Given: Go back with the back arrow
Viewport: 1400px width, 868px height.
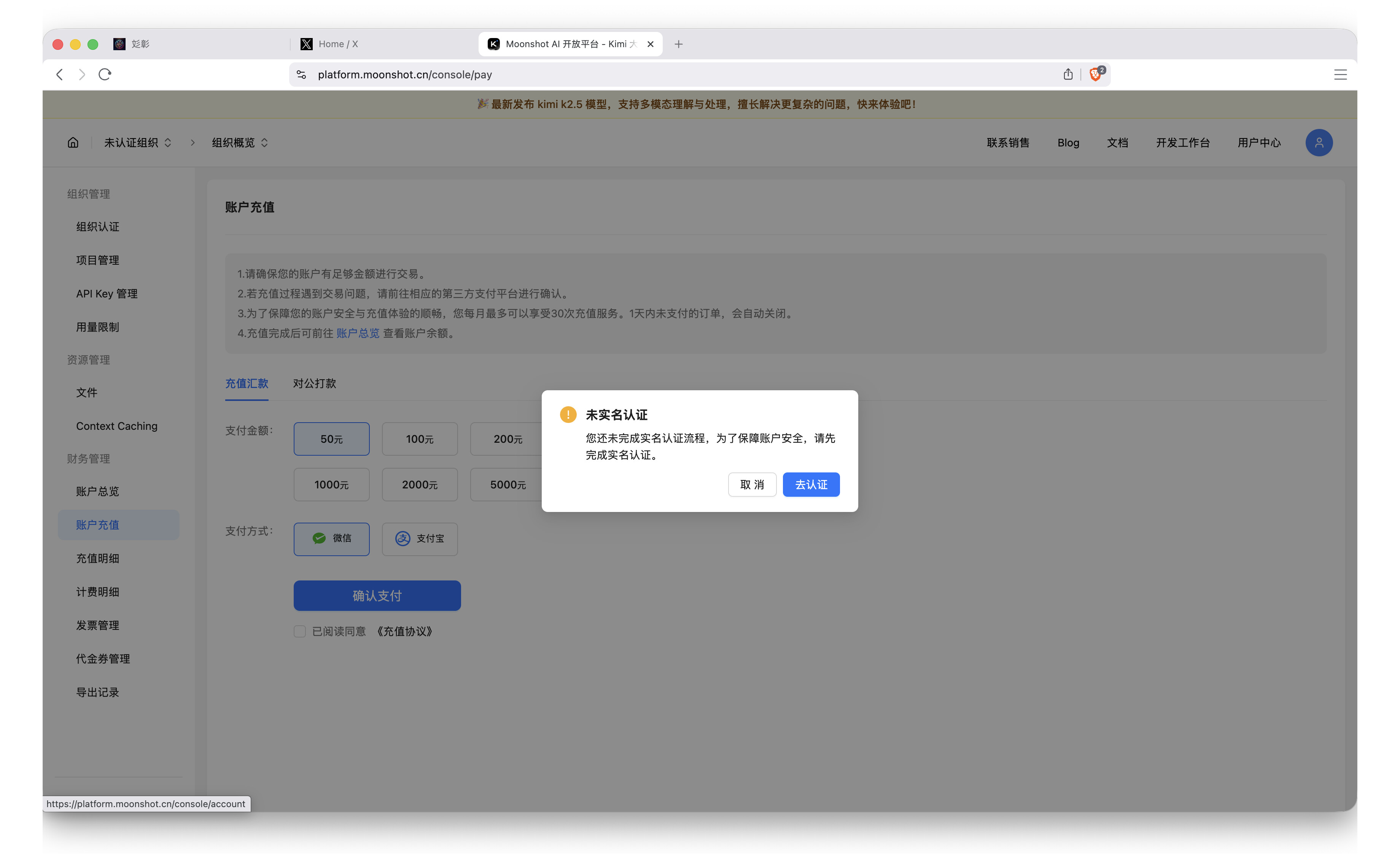Looking at the screenshot, I should [x=60, y=74].
